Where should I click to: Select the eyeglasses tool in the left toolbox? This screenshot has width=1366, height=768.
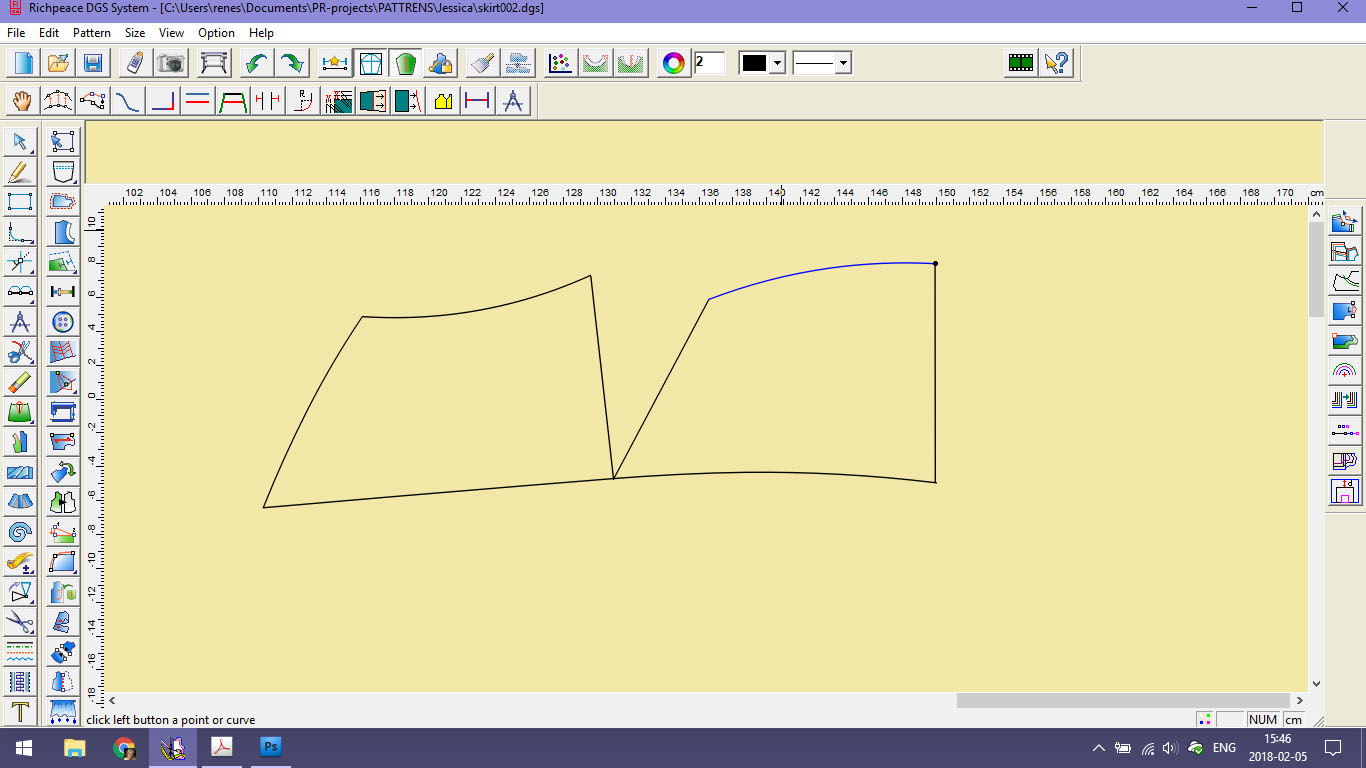click(20, 291)
